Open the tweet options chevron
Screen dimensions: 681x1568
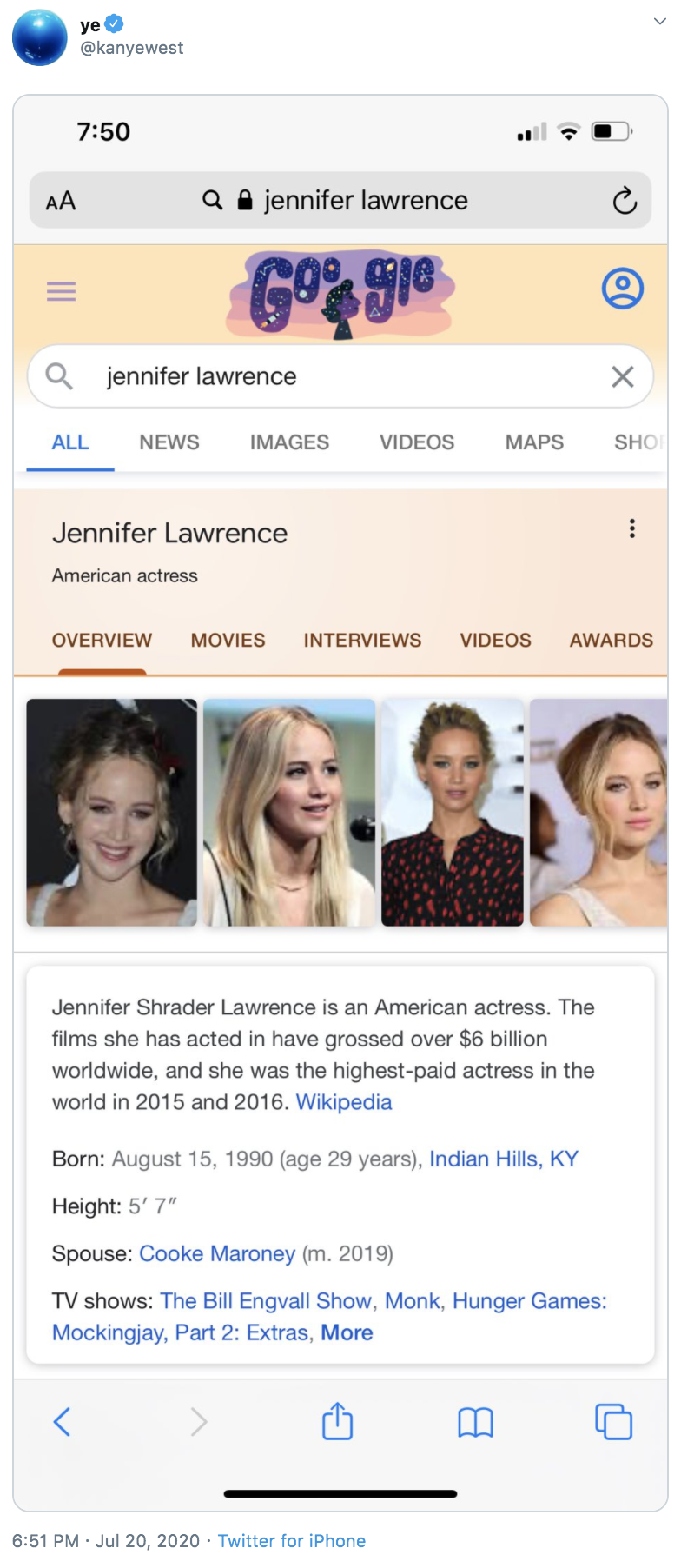coord(660,22)
